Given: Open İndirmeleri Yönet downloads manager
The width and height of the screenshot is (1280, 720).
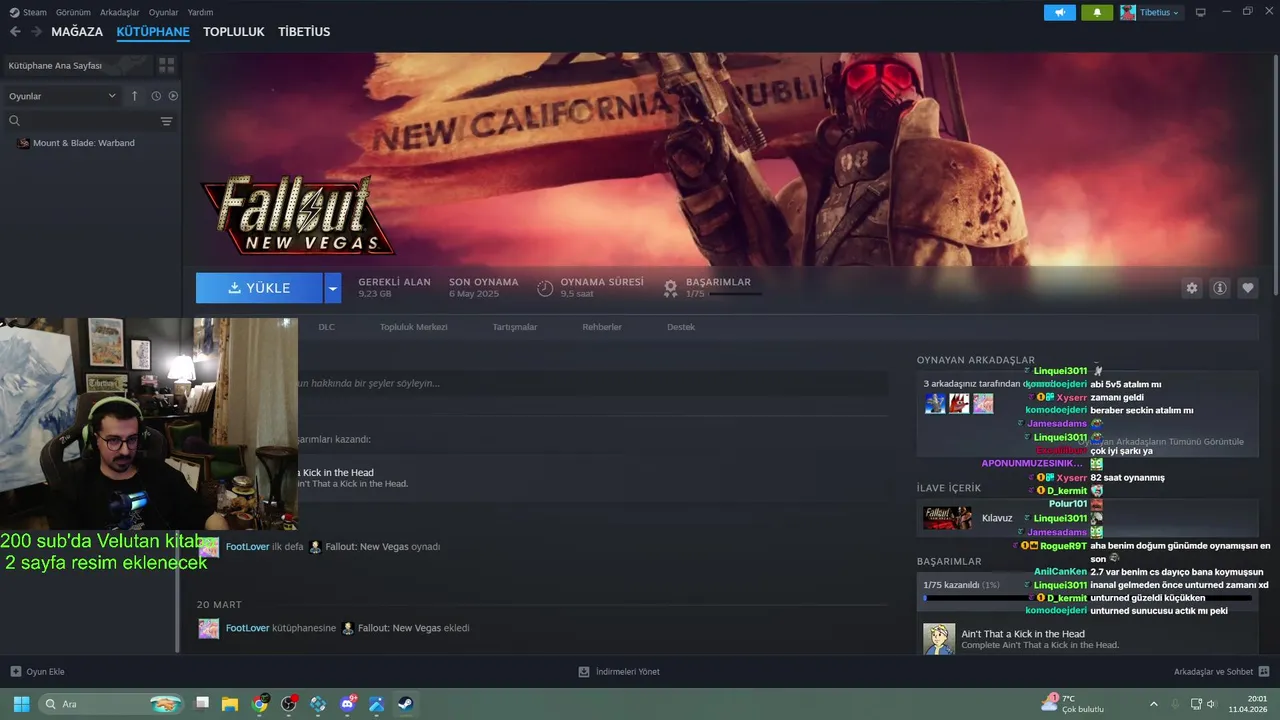Looking at the screenshot, I should point(619,672).
